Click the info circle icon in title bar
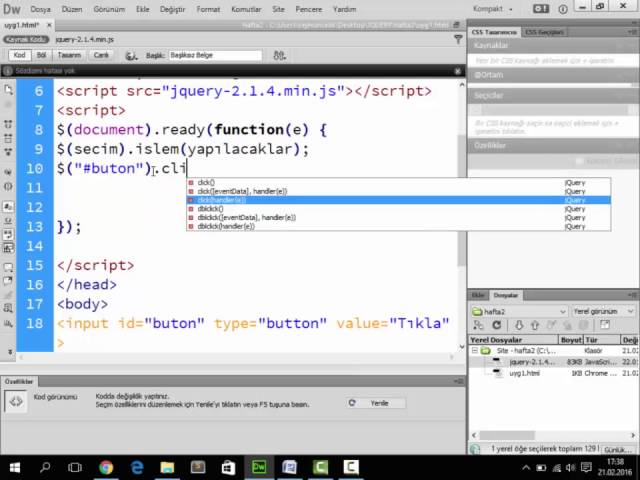The height and width of the screenshot is (480, 640). [563, 9]
